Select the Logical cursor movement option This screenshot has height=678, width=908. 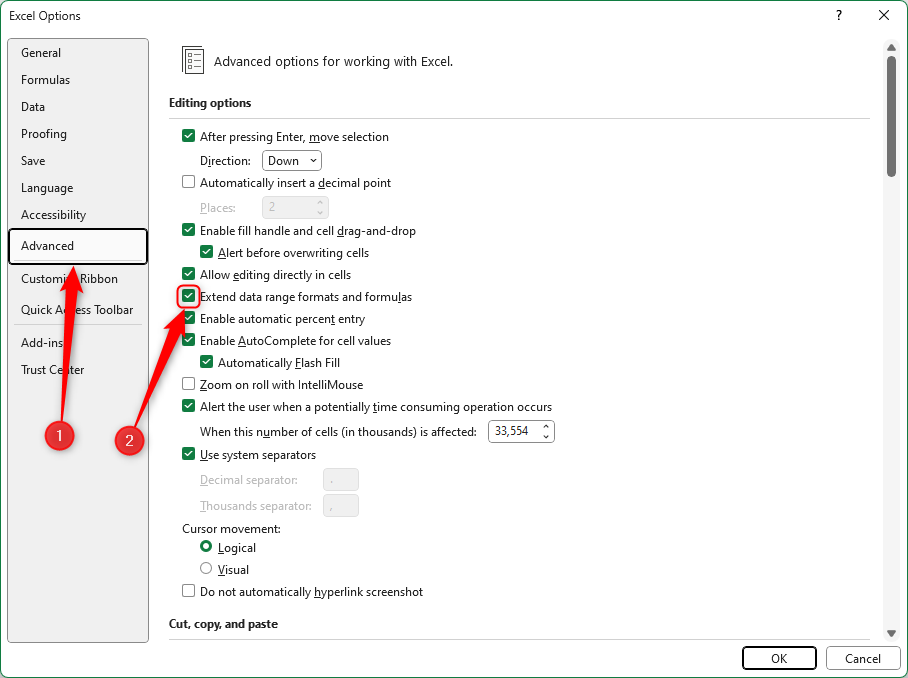tap(206, 547)
